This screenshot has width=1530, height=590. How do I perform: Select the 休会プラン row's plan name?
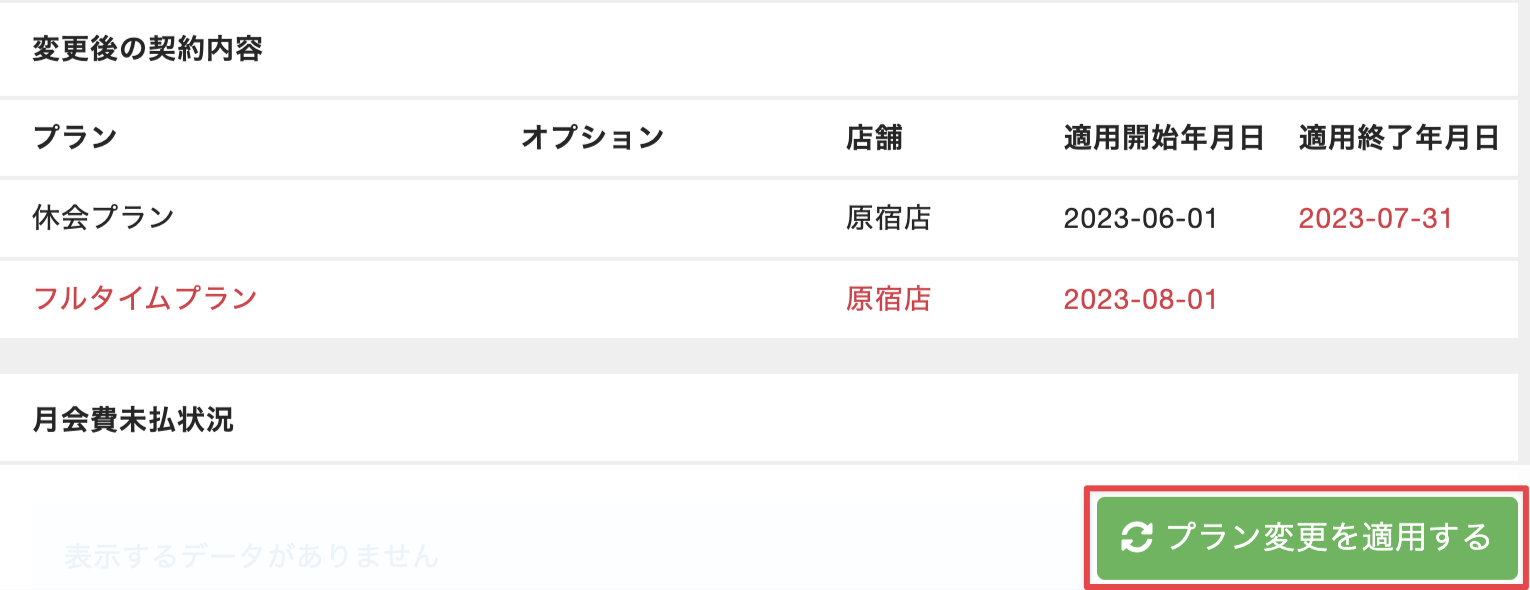103,218
